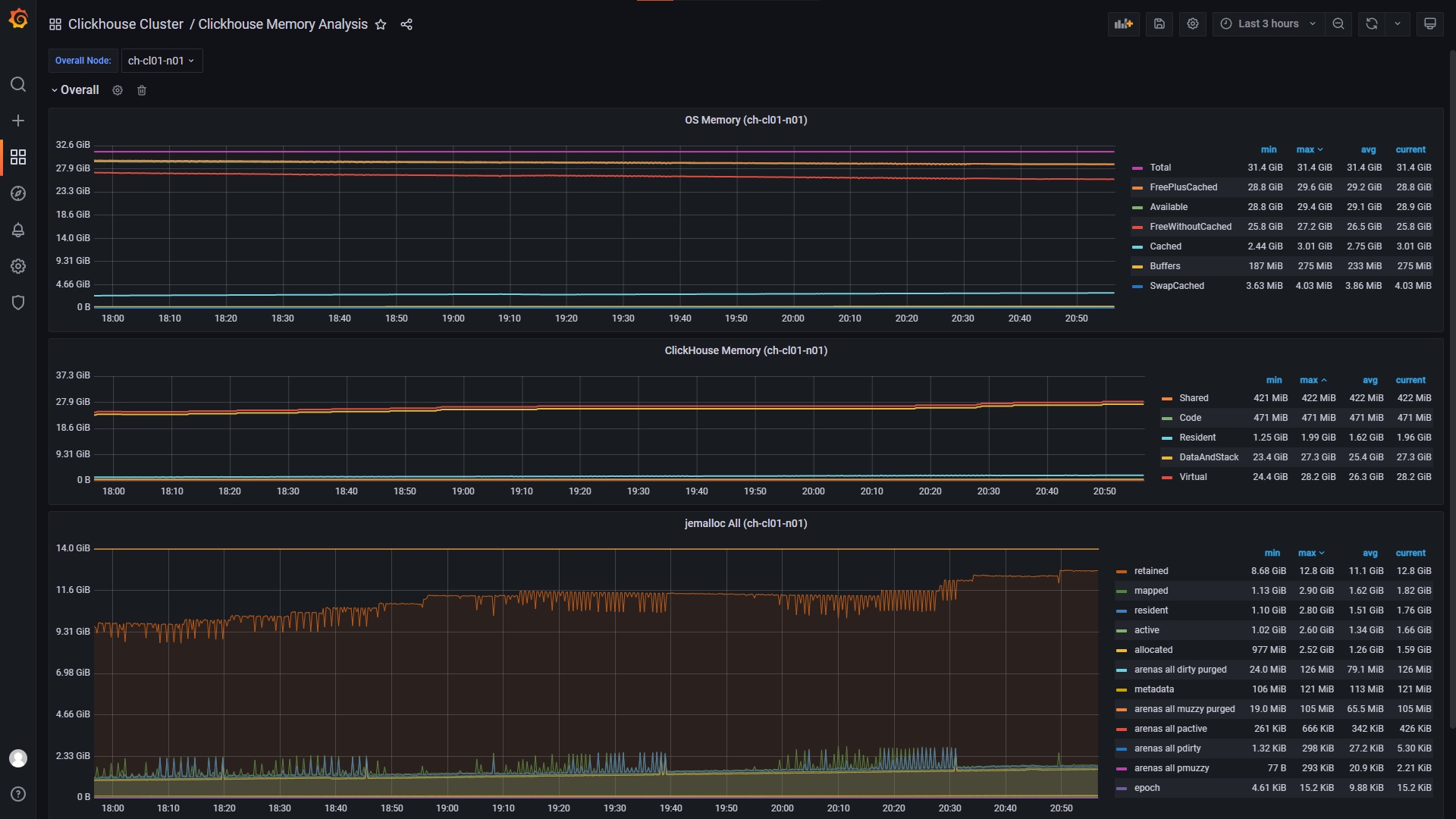Open Alerting bell in sidebar
1456x819 pixels.
point(18,230)
